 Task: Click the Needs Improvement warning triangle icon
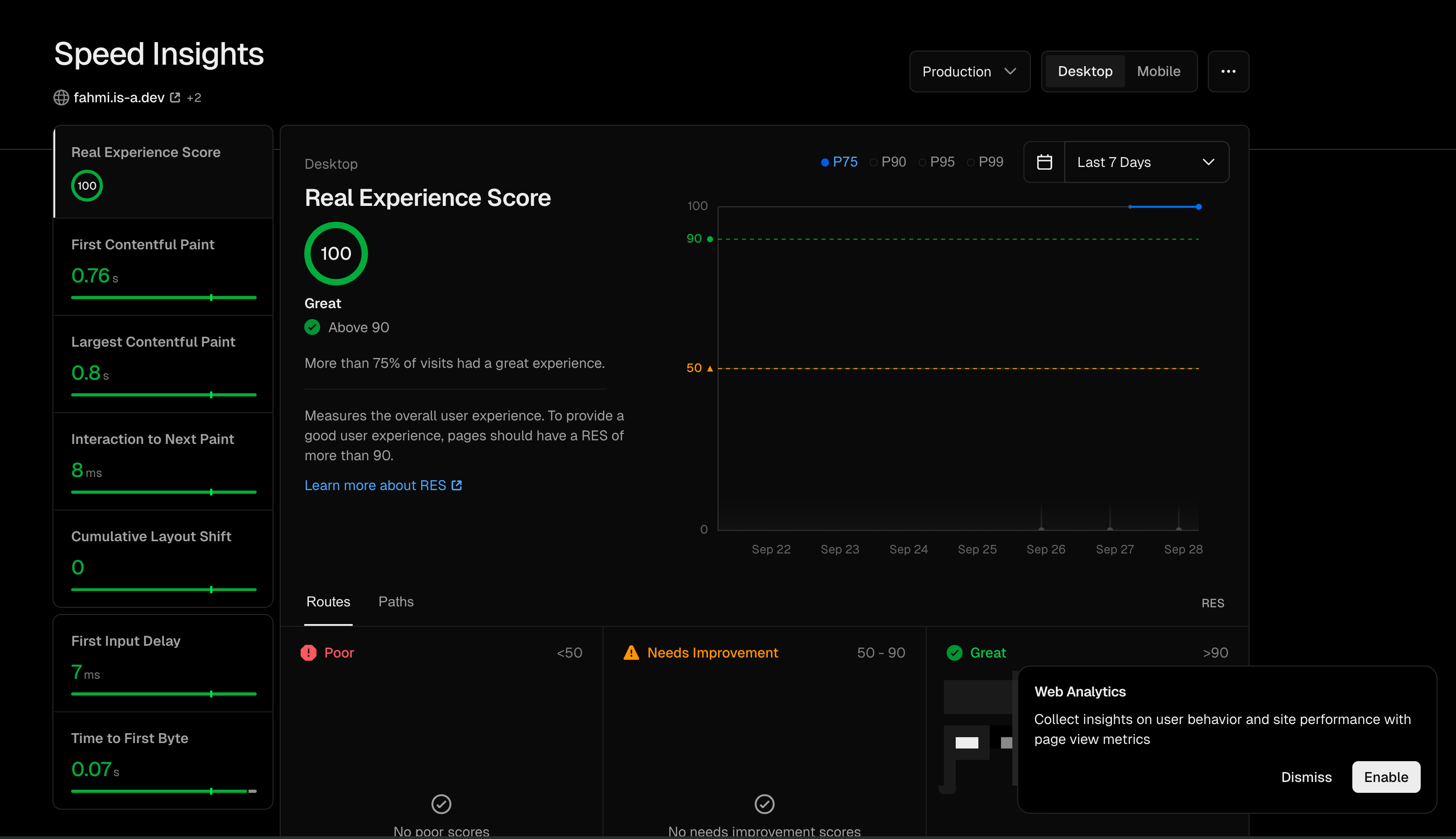631,652
